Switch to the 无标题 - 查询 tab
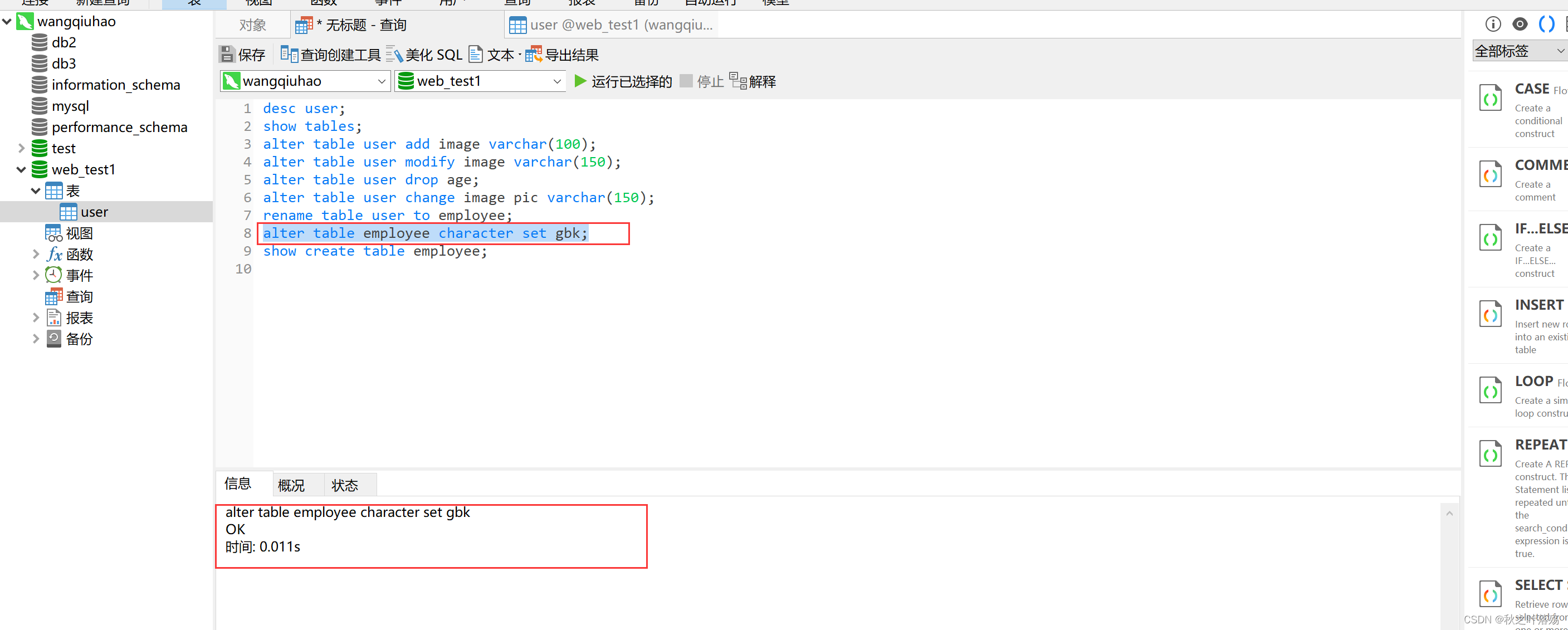The height and width of the screenshot is (630, 1568). pos(395,25)
